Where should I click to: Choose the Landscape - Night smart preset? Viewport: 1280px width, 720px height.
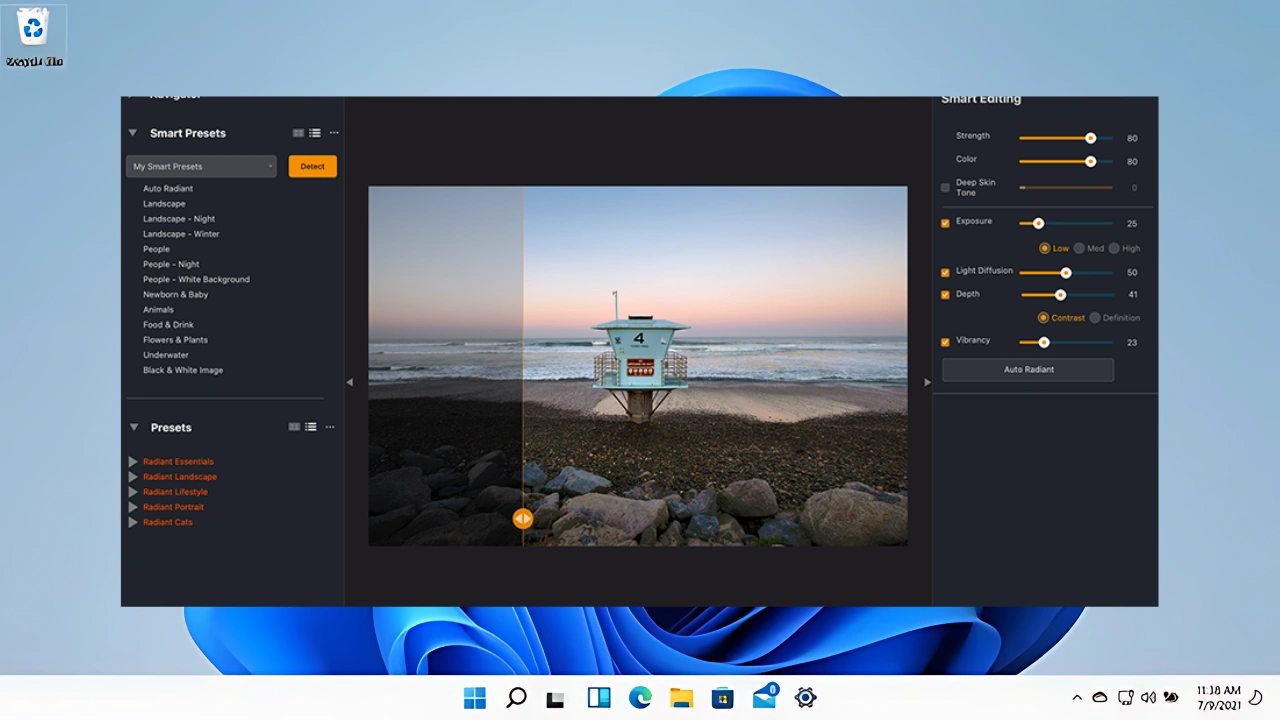coord(179,219)
